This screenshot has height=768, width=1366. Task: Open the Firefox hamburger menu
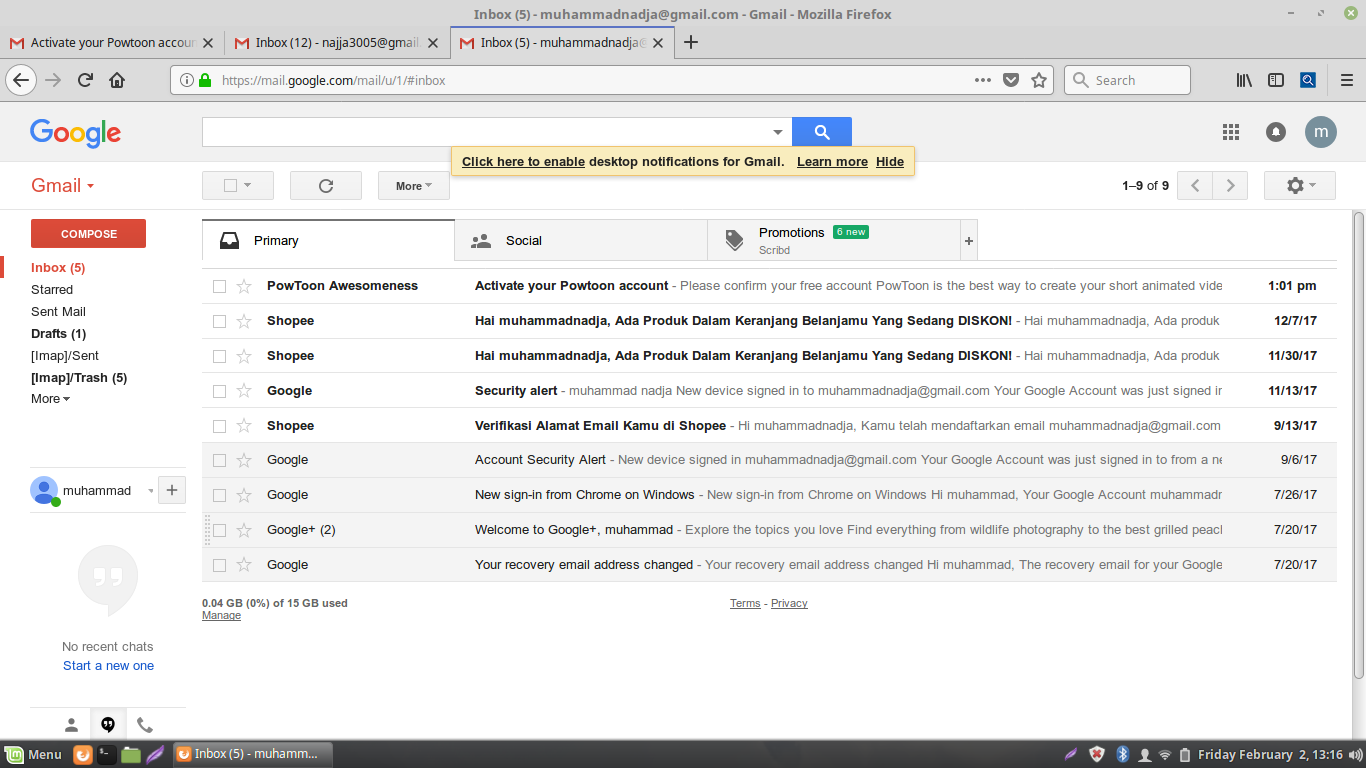click(x=1346, y=80)
